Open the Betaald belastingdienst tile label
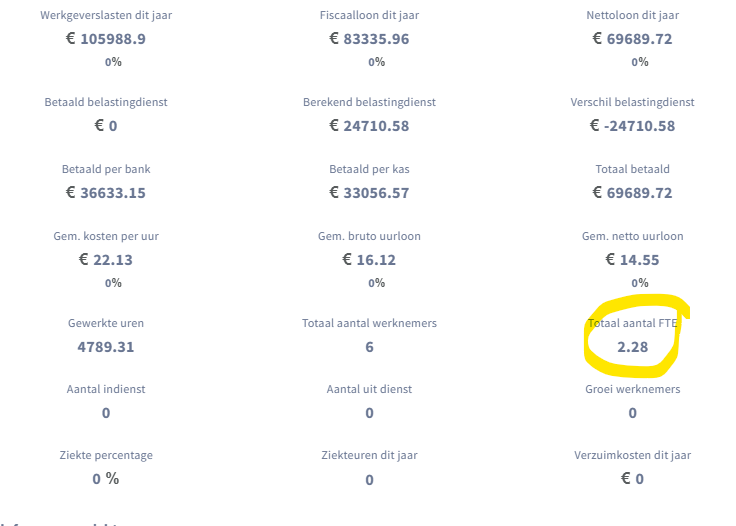 pyautogui.click(x=106, y=102)
